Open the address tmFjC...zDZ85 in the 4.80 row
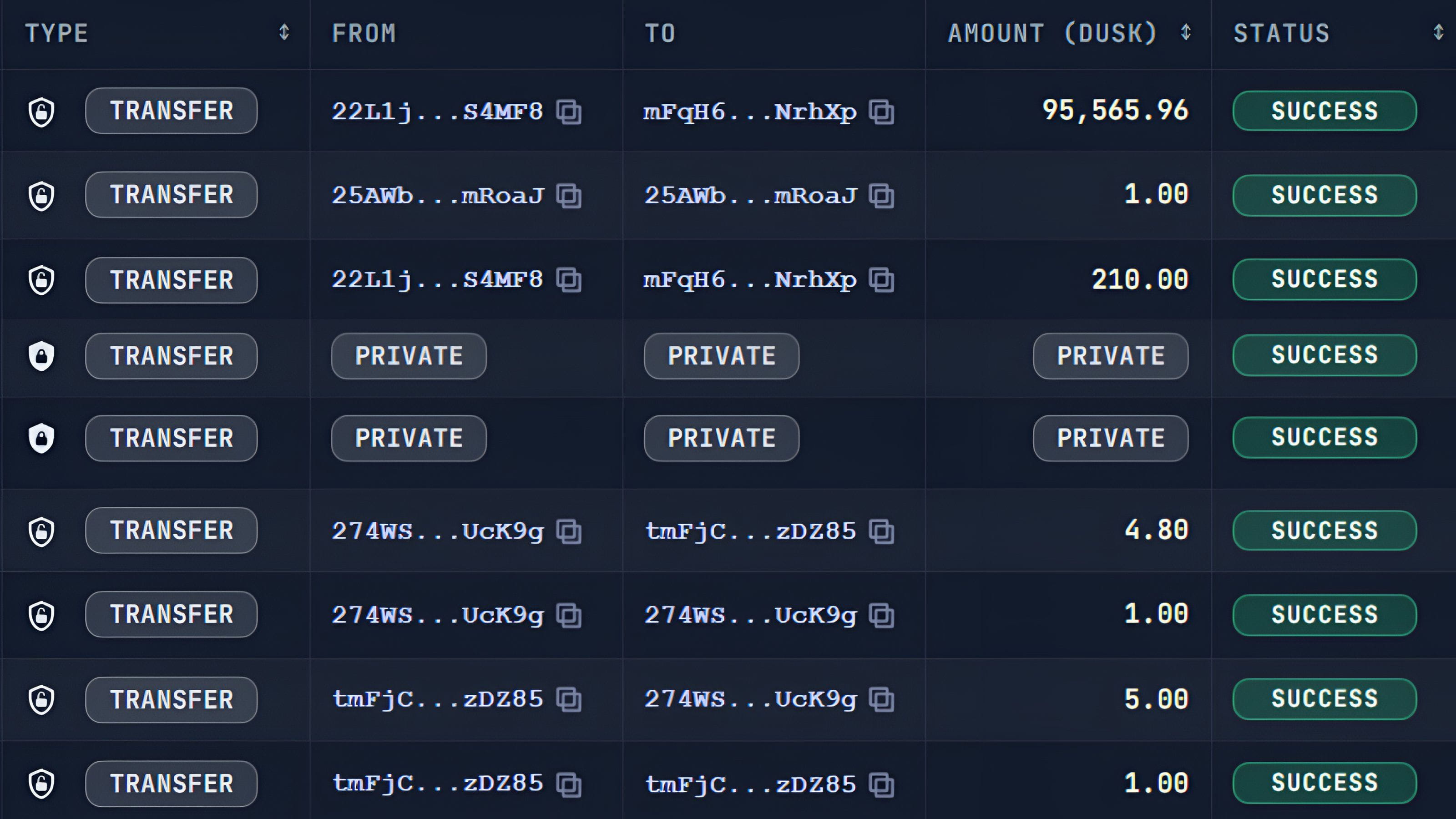Image resolution: width=1456 pixels, height=819 pixels. click(750, 531)
